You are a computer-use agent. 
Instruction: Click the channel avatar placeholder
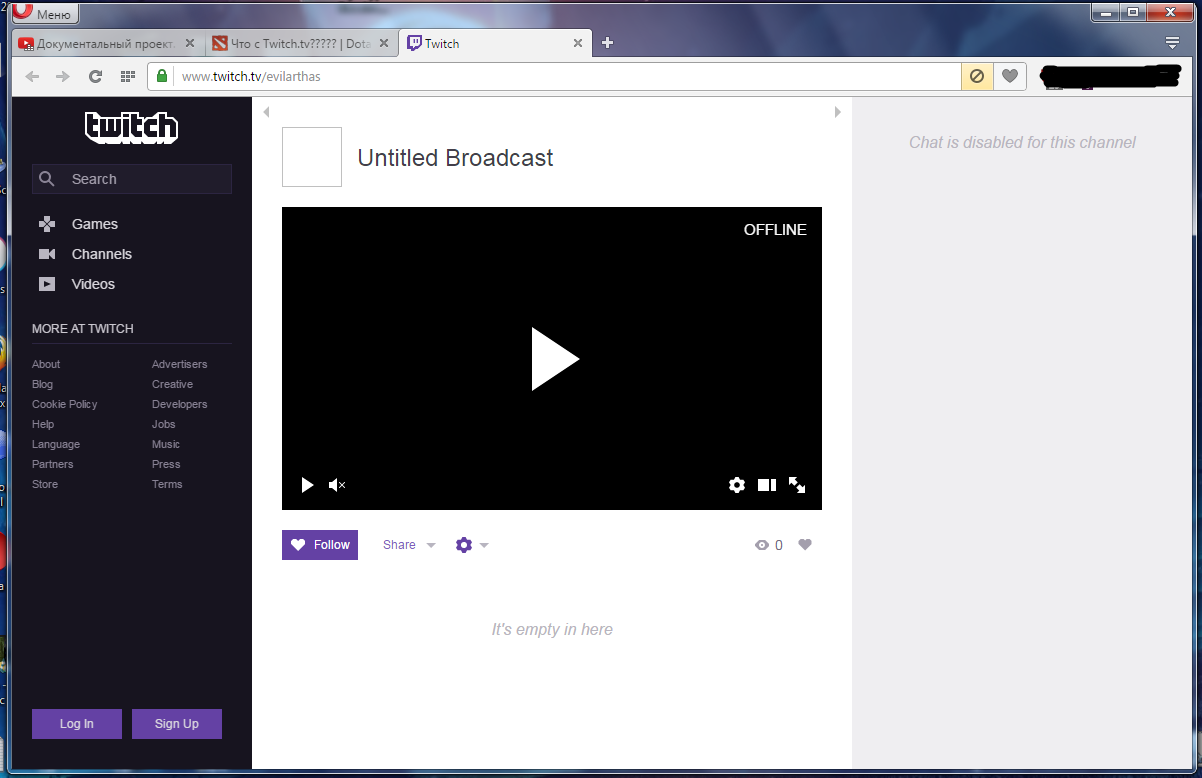[312, 157]
